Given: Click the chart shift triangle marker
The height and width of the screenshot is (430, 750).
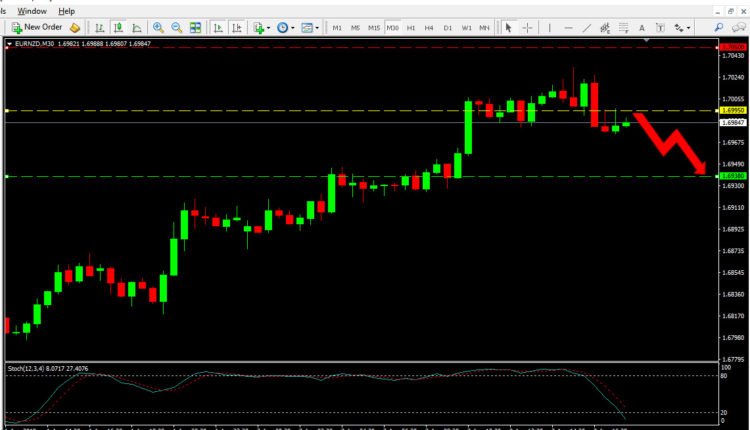Looking at the screenshot, I should coord(646,40).
